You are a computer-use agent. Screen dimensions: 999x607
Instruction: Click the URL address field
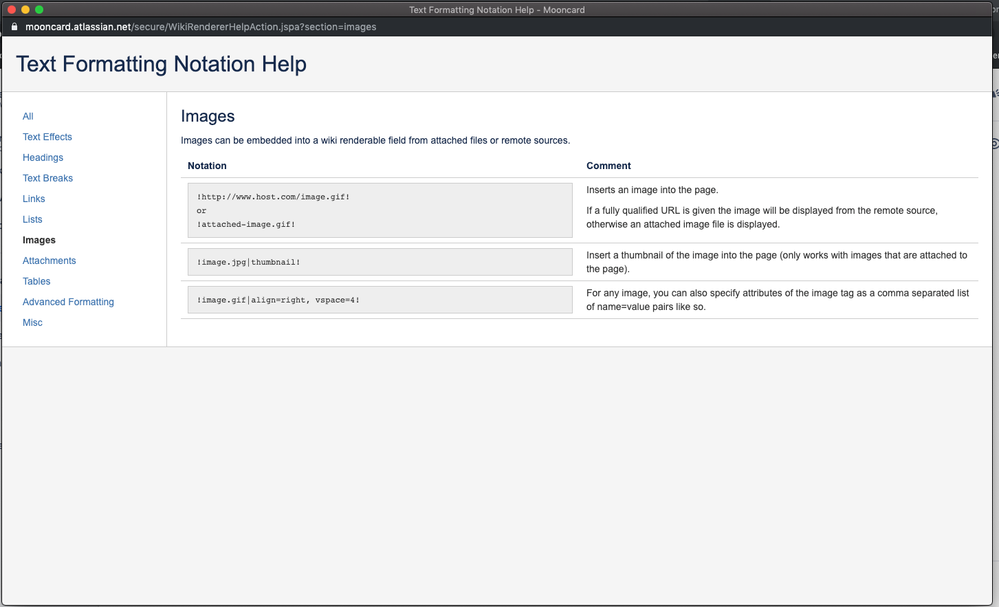[201, 27]
